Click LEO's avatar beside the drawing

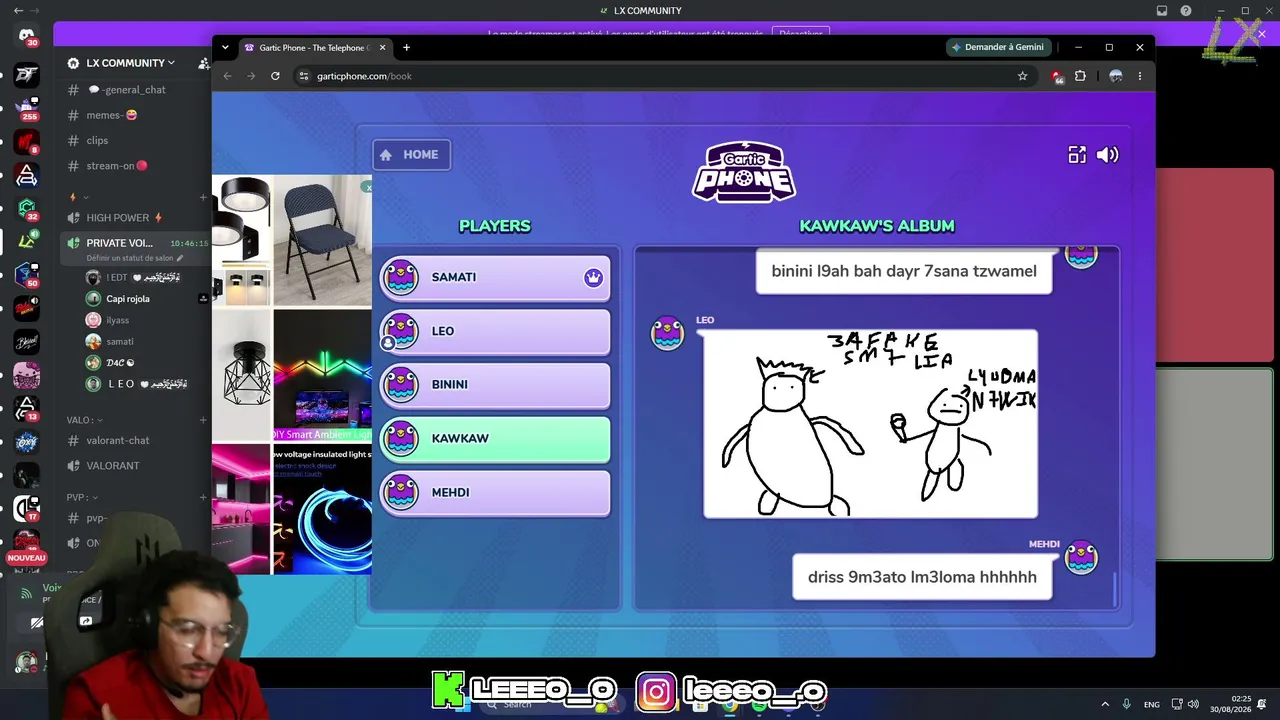pyautogui.click(x=667, y=334)
